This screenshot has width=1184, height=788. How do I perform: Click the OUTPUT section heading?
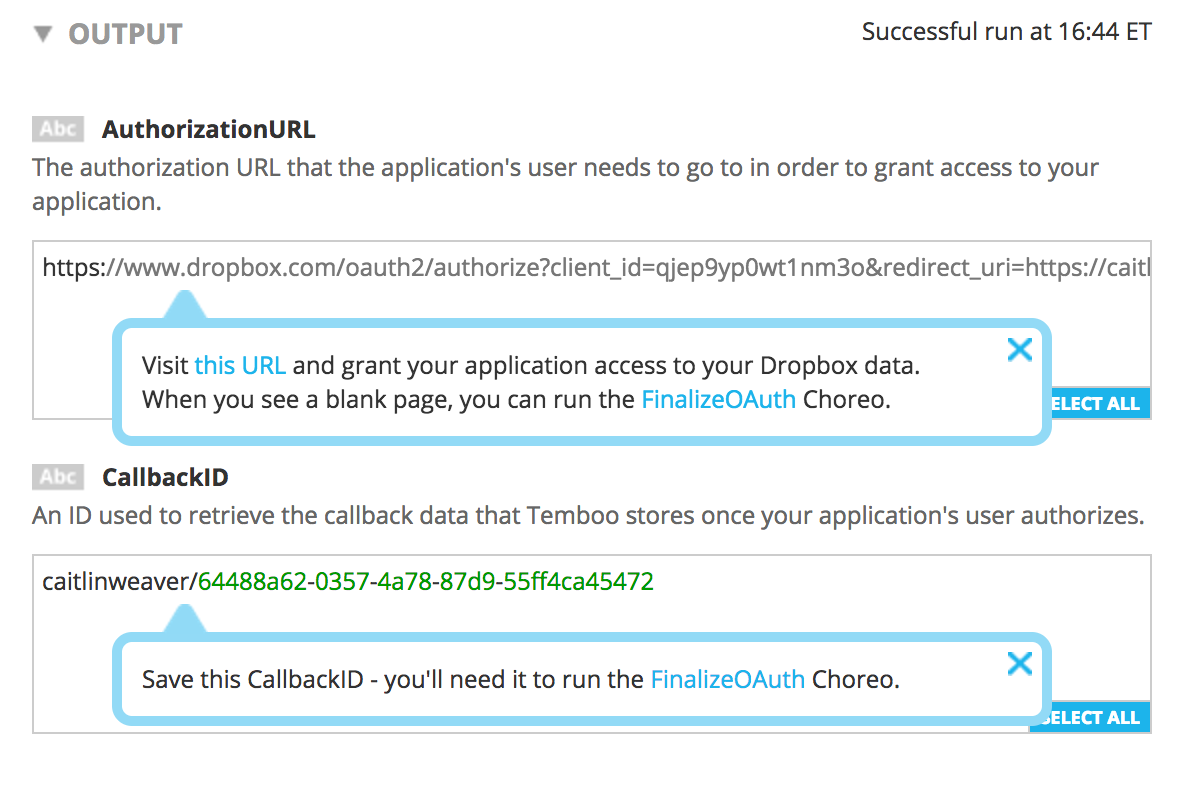pyautogui.click(x=125, y=34)
